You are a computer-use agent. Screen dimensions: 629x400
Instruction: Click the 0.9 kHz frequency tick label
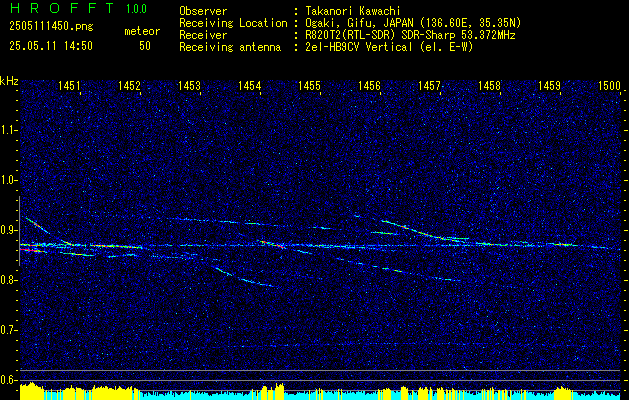click(x=7, y=230)
